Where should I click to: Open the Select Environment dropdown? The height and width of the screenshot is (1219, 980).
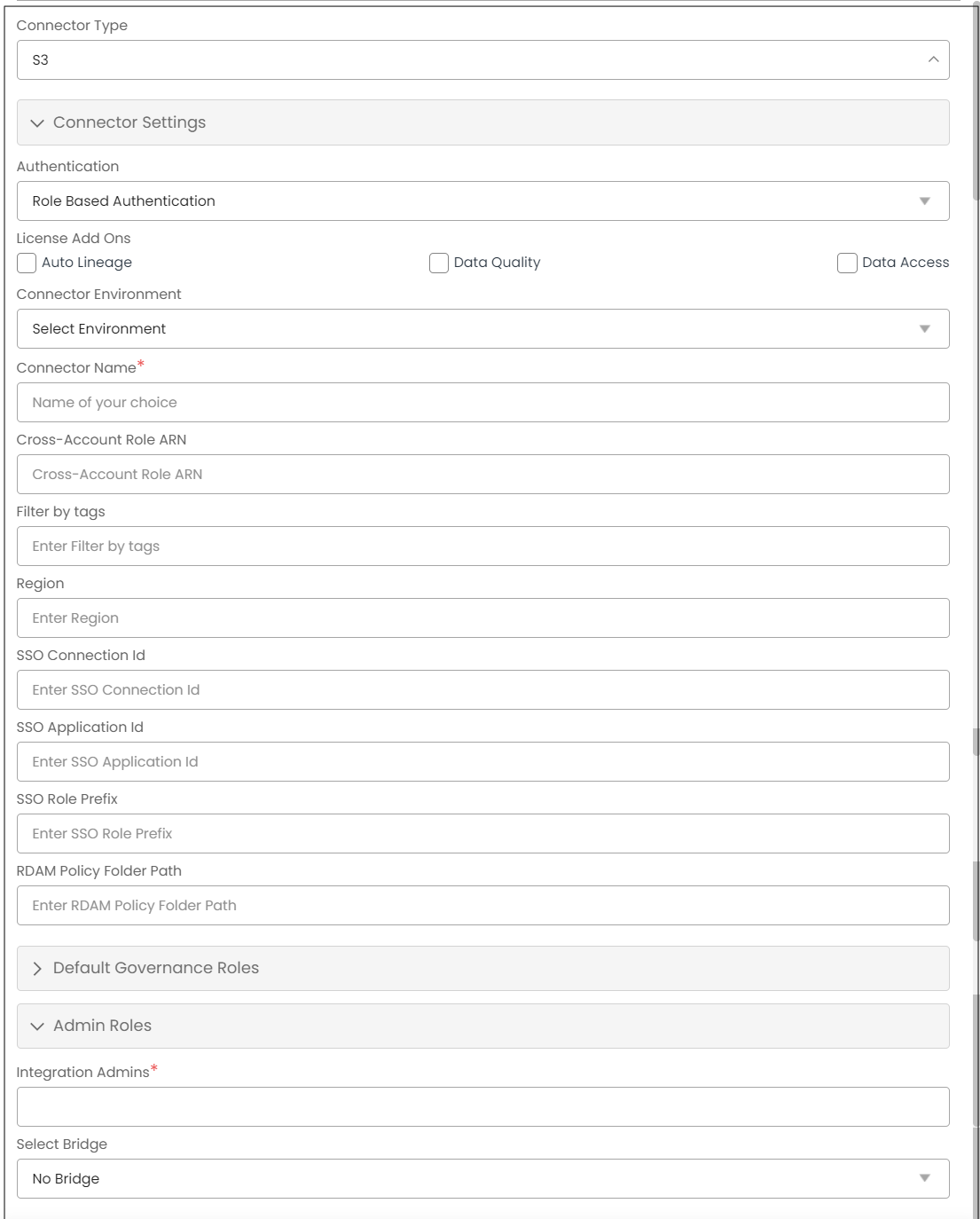pos(924,328)
